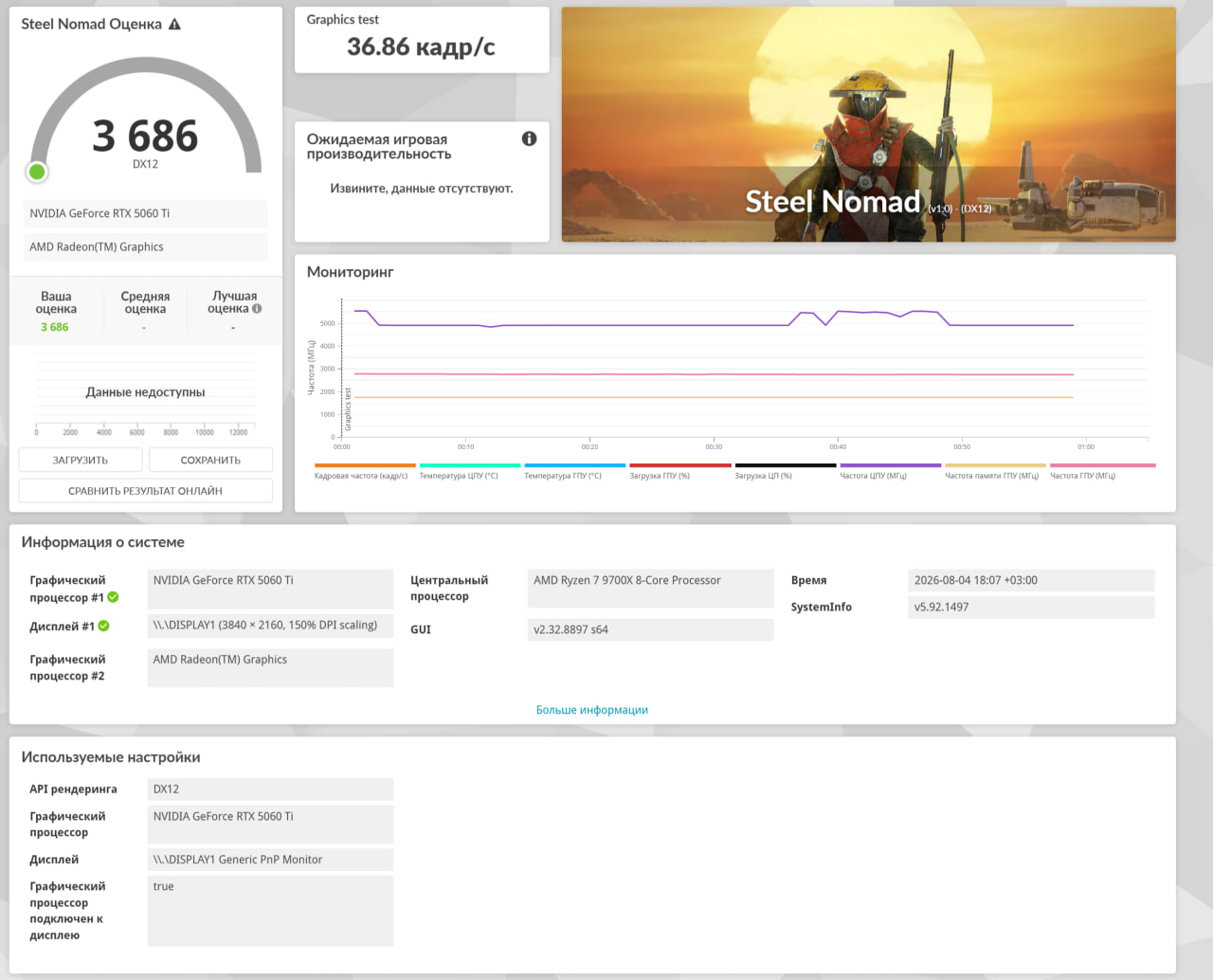1213x980 pixels.
Task: Click the yellow Частота памяти ГПУ (МГц) legend swatch
Action: coord(995,465)
